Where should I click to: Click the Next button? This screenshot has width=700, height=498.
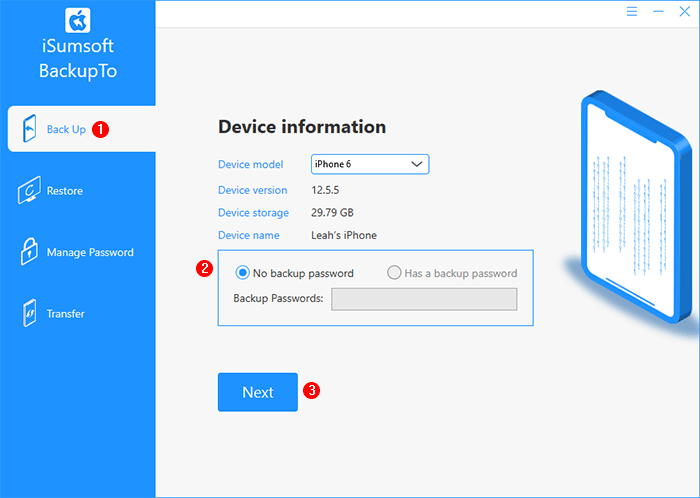pos(258,392)
